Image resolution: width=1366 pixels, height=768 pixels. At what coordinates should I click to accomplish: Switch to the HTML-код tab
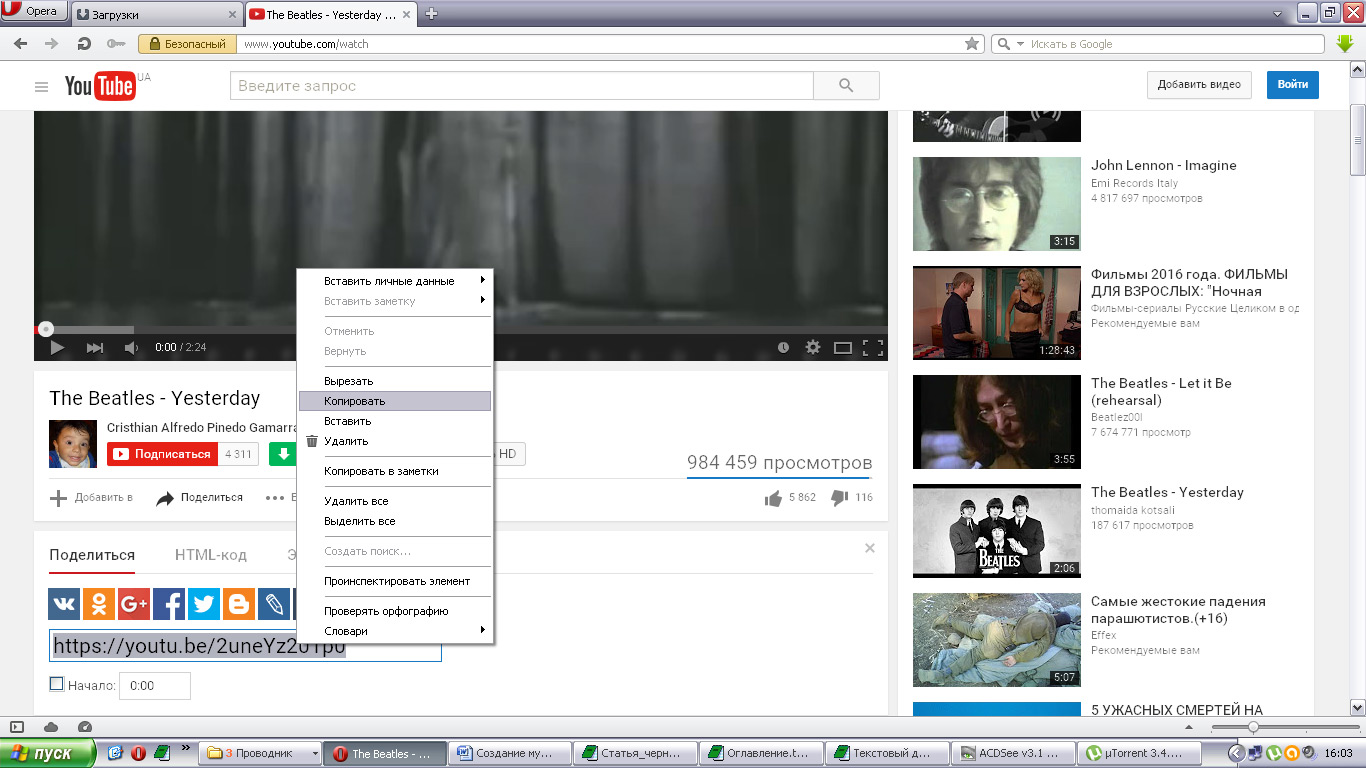(211, 555)
